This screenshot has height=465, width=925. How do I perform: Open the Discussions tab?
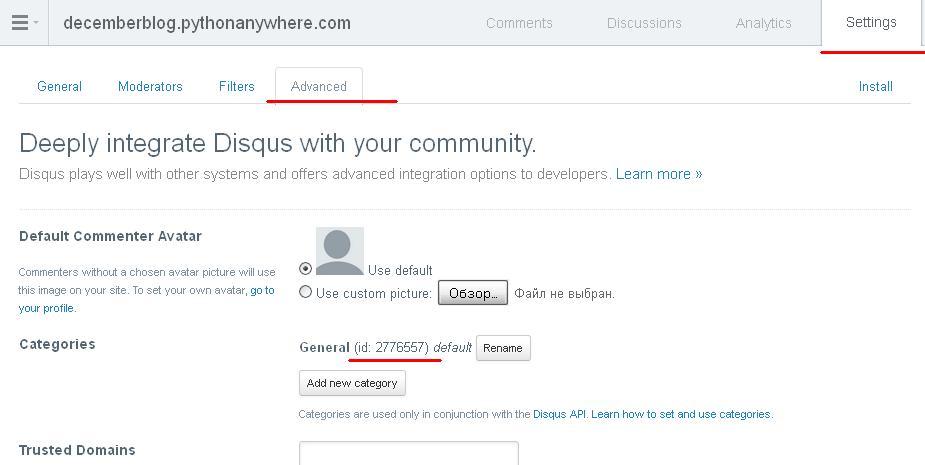coord(644,23)
